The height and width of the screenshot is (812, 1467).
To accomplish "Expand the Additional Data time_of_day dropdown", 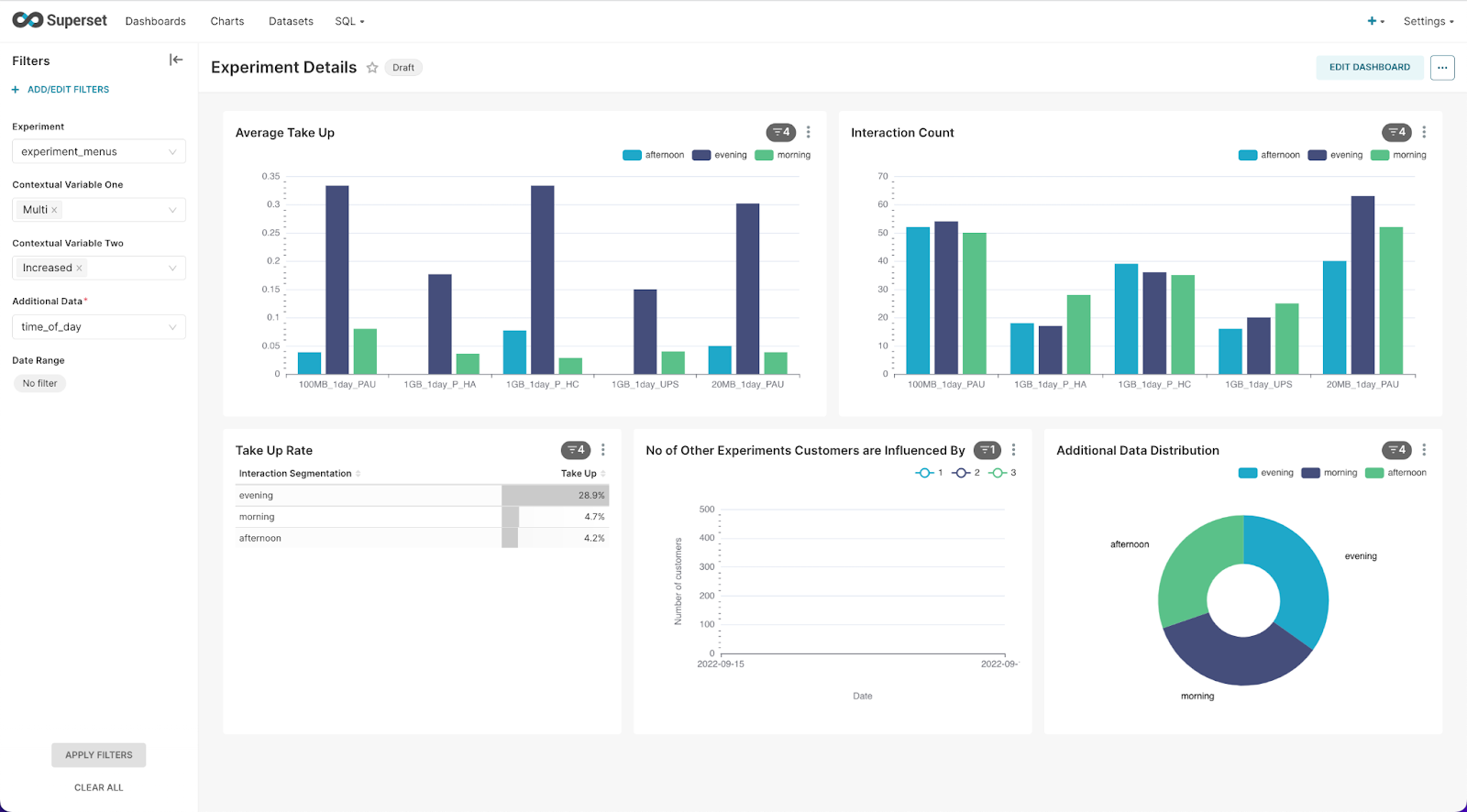I will click(99, 327).
